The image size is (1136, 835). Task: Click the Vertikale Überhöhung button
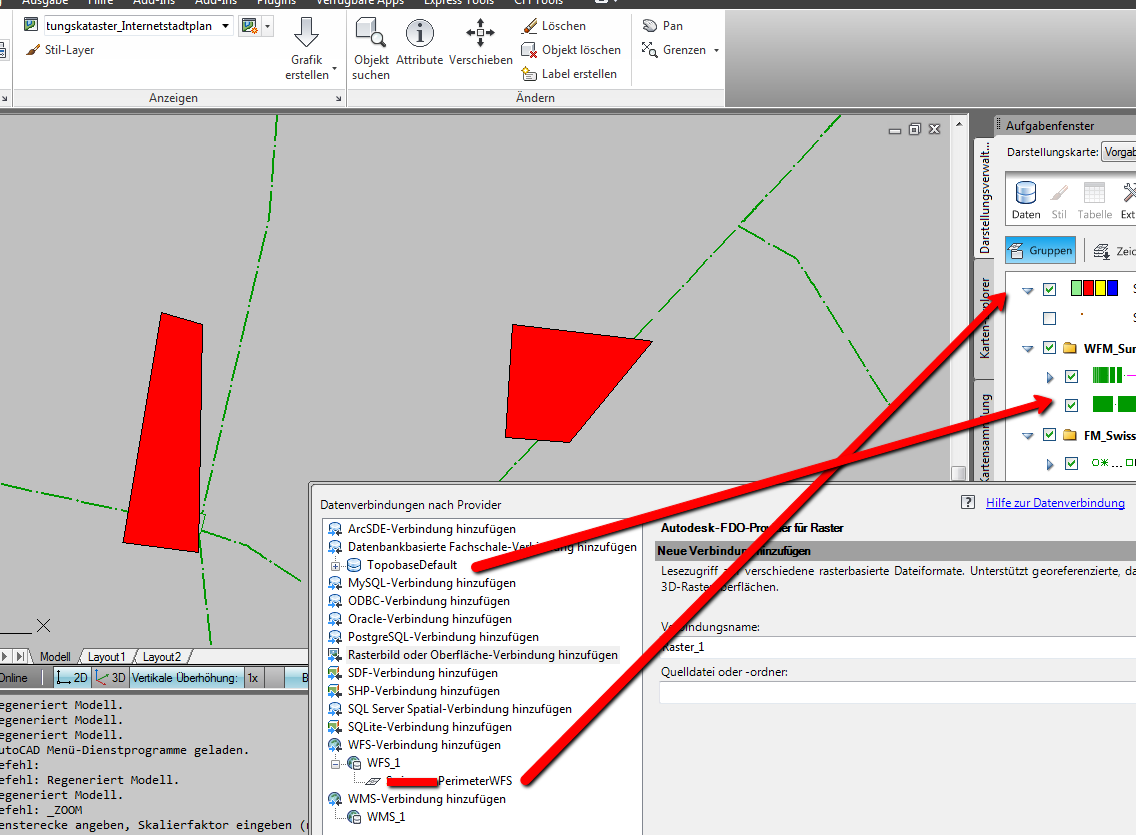(185, 678)
